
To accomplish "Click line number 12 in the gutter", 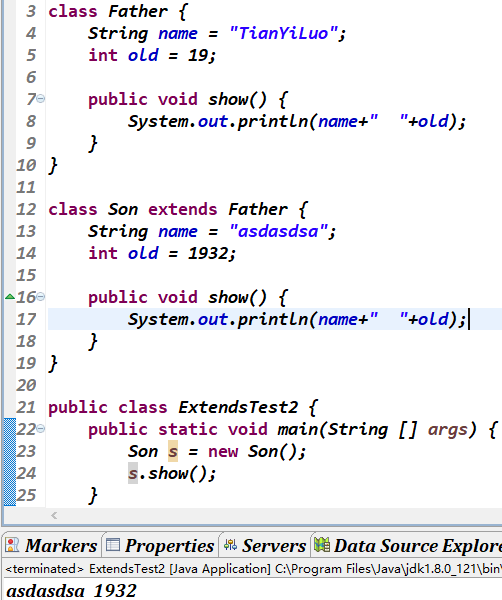I will tap(26, 209).
